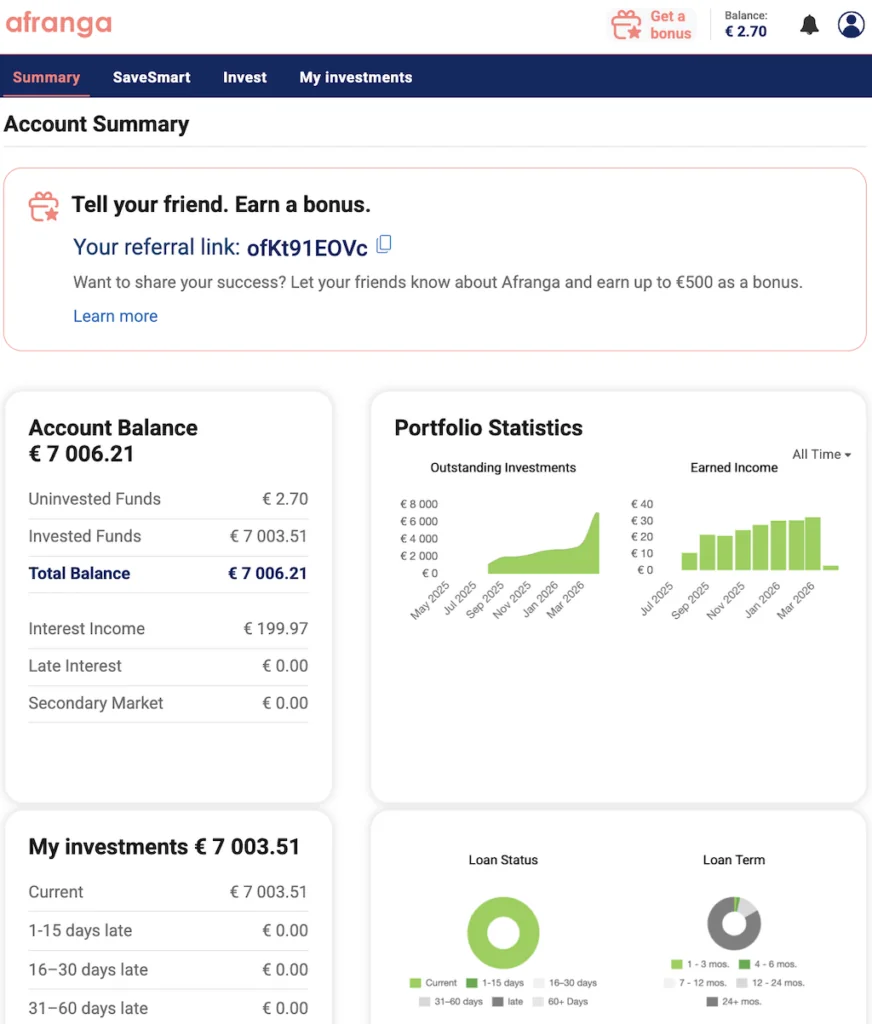Open the All Time period dropdown
Screen dimensions: 872x1024
pyautogui.click(x=820, y=454)
